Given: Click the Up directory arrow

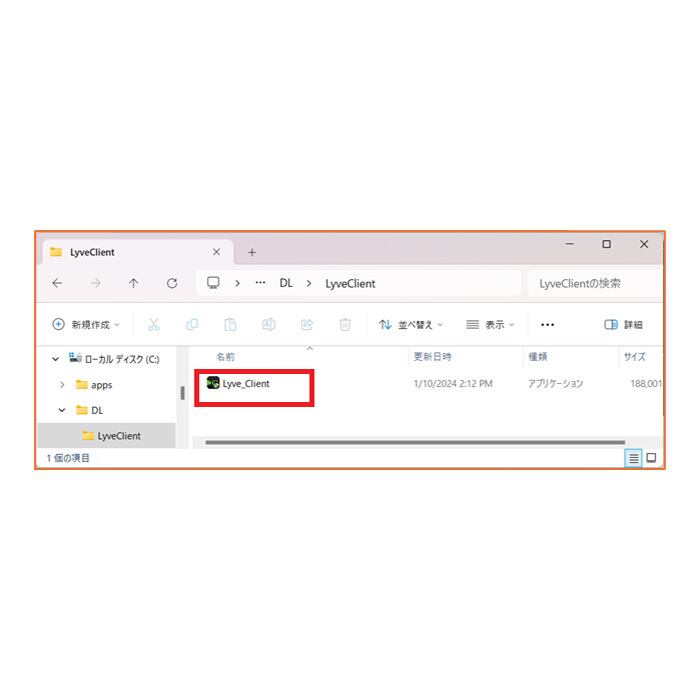Looking at the screenshot, I should pos(133,283).
